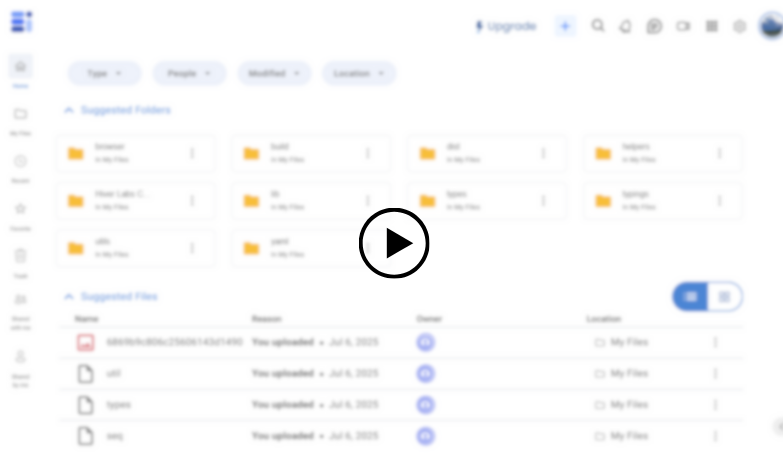This screenshot has height=466, width=783.
Task: Open the People filter dropdown
Action: [189, 73]
